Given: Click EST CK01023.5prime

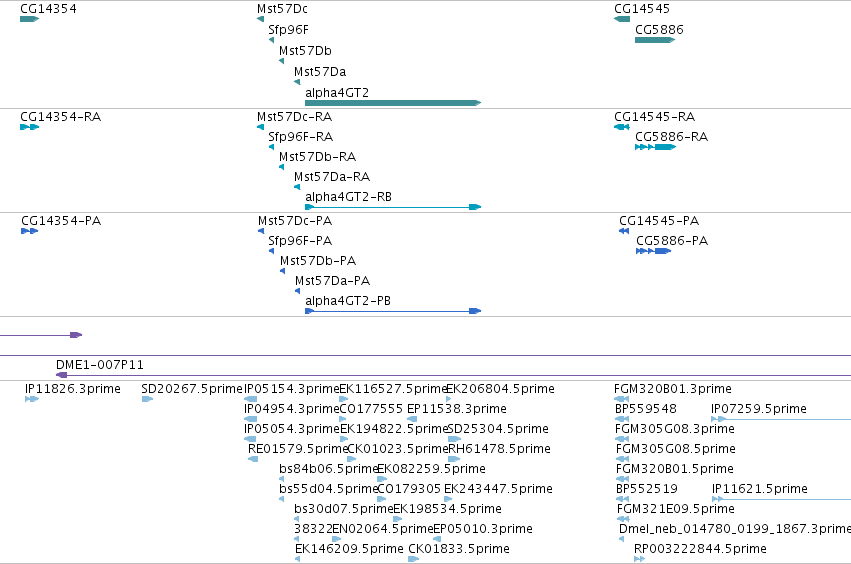Looking at the screenshot, I should click(x=397, y=449).
